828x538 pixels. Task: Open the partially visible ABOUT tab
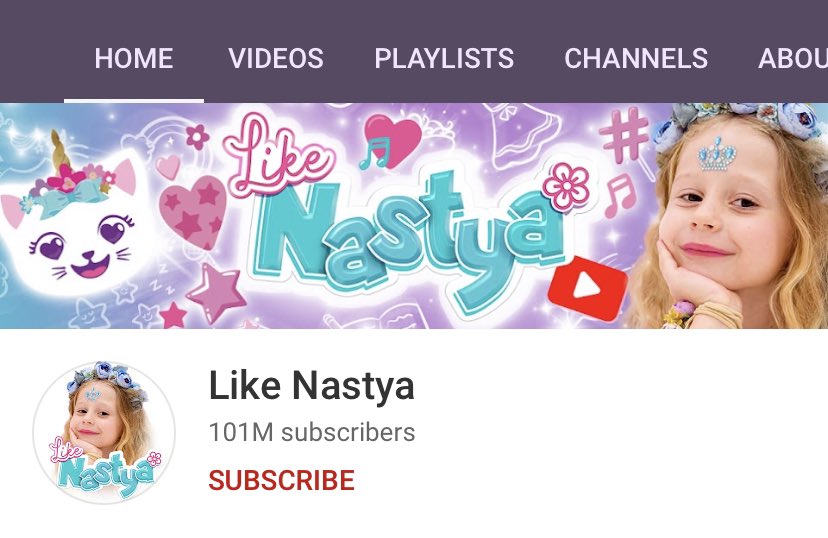click(x=793, y=58)
